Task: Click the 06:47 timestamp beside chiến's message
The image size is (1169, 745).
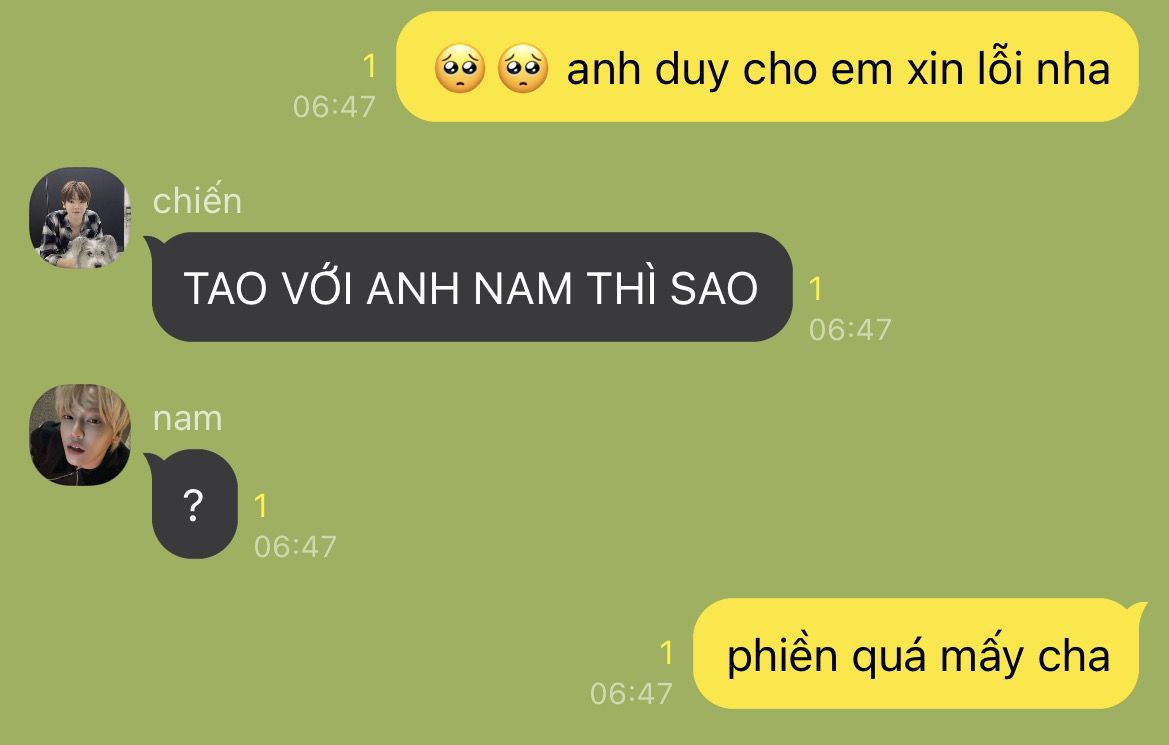Action: 851,330
